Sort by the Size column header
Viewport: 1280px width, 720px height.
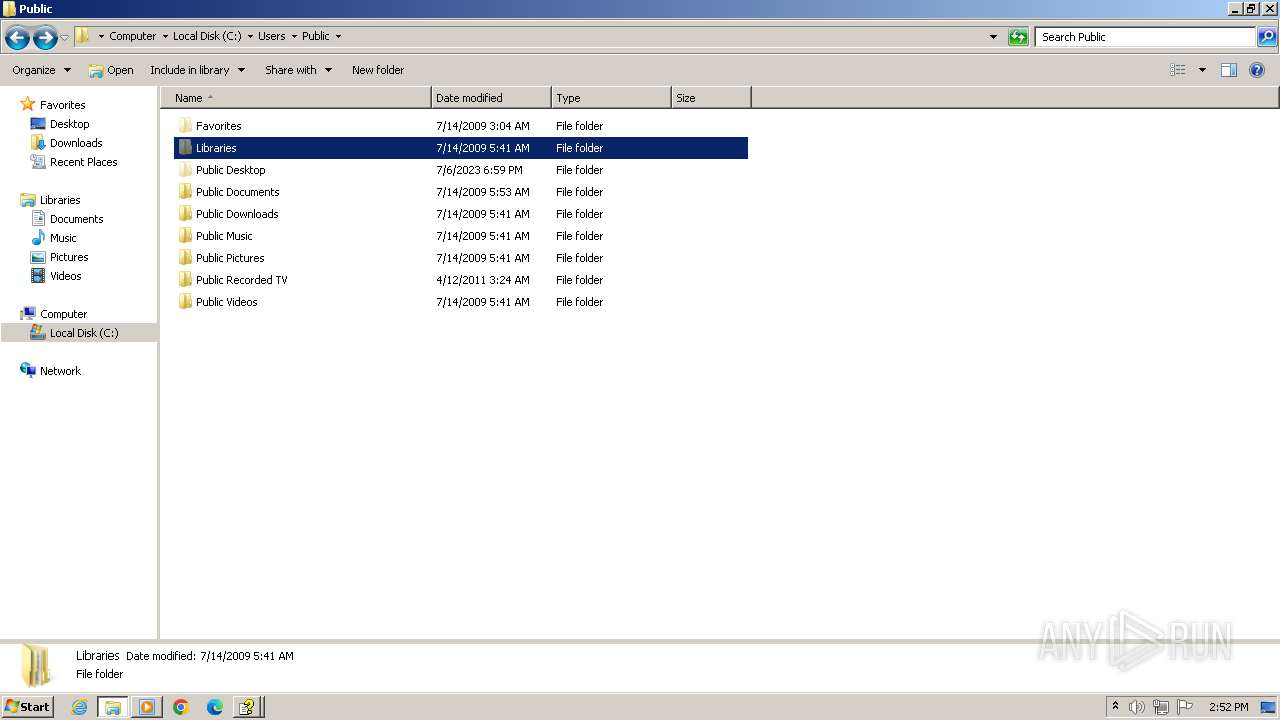[x=711, y=98]
